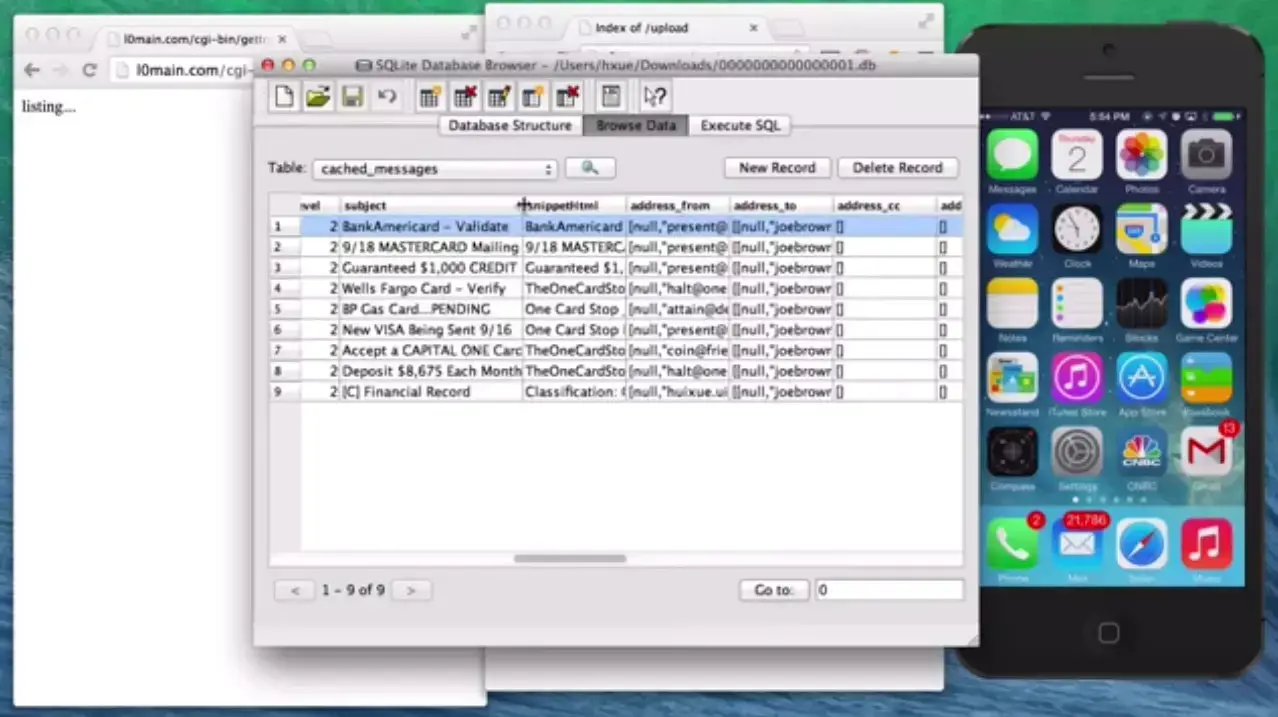
Task: Click the 'Deposit $8,675 Each Month' subject cell
Action: click(x=431, y=371)
